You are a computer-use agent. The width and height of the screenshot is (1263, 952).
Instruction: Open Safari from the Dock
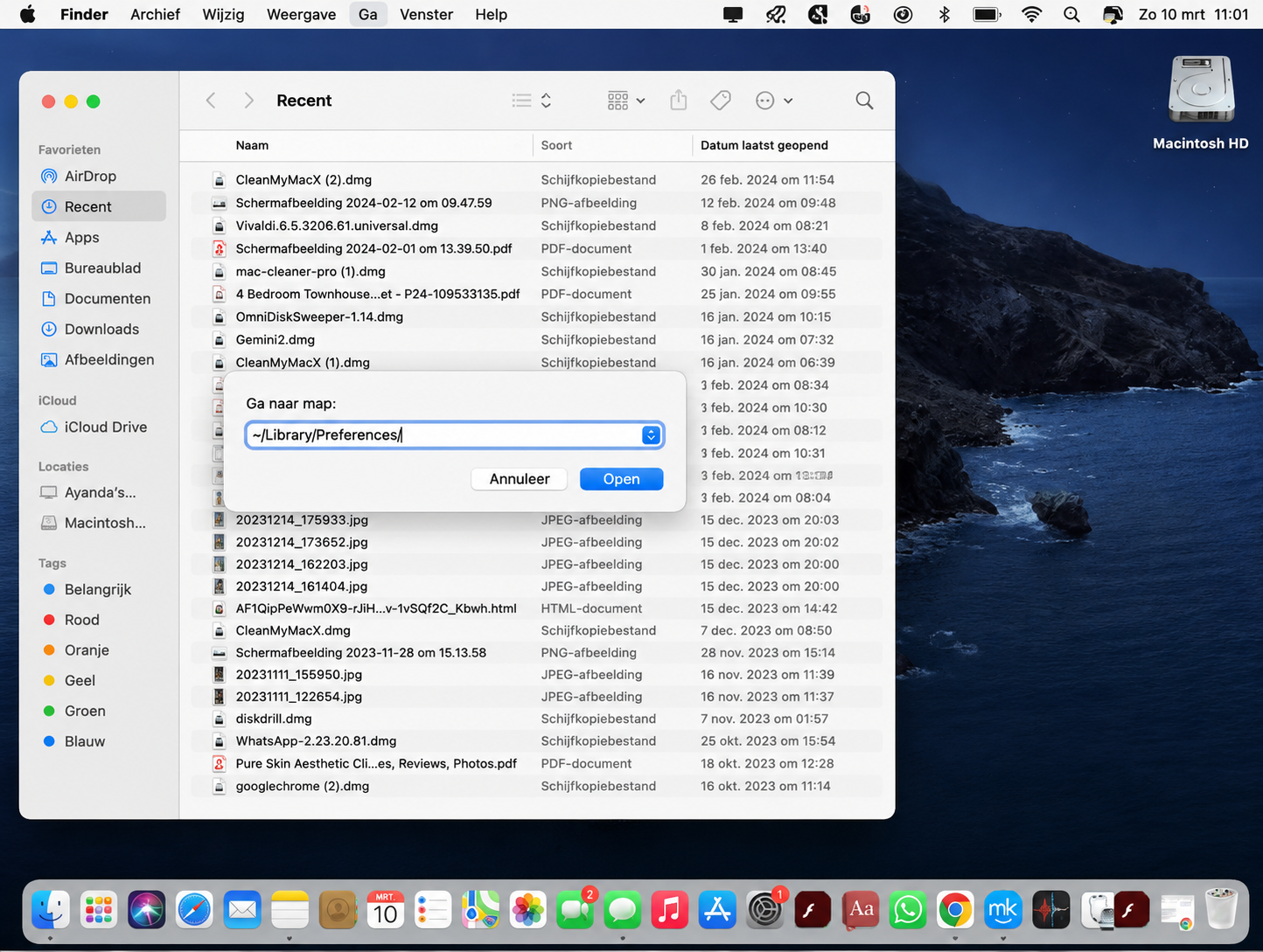(x=194, y=910)
